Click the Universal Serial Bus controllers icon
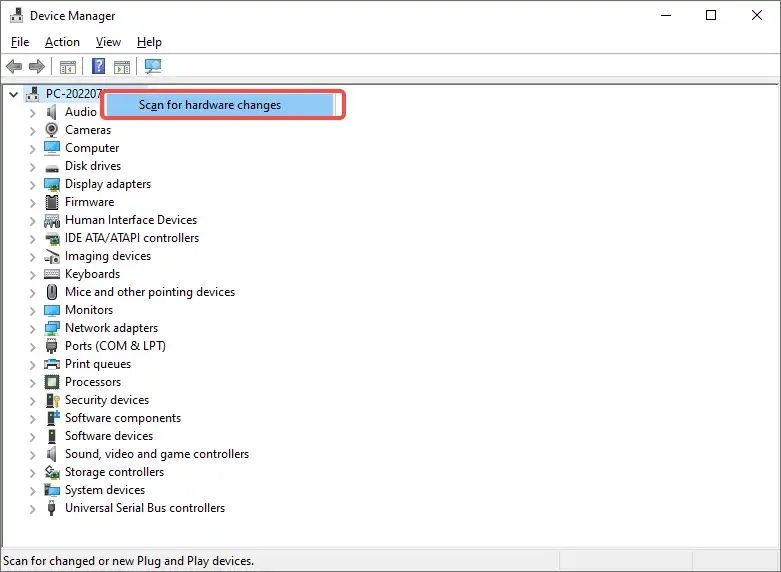This screenshot has height=572, width=781. tap(52, 508)
